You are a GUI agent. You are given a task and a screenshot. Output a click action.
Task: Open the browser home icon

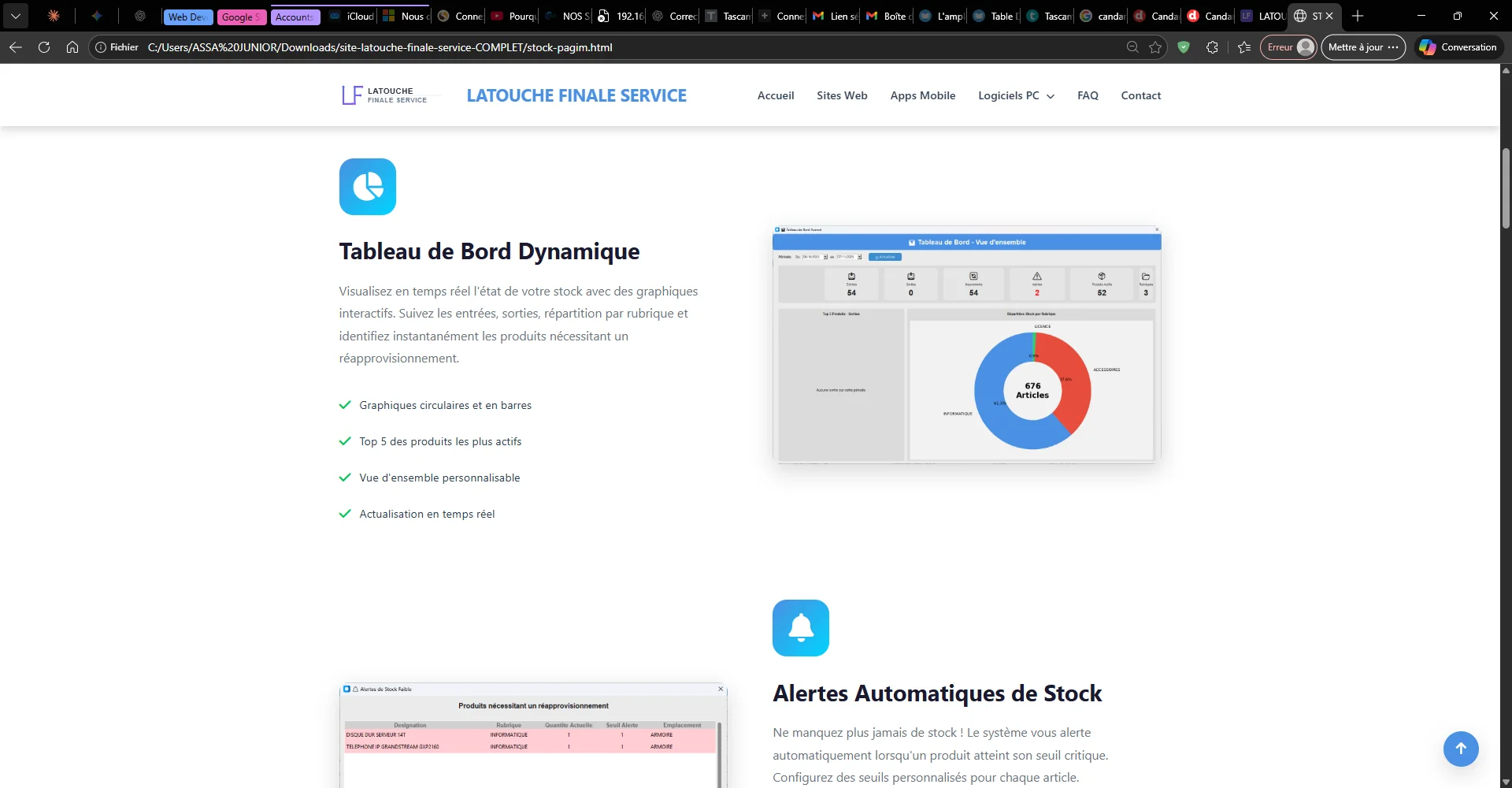tap(72, 47)
